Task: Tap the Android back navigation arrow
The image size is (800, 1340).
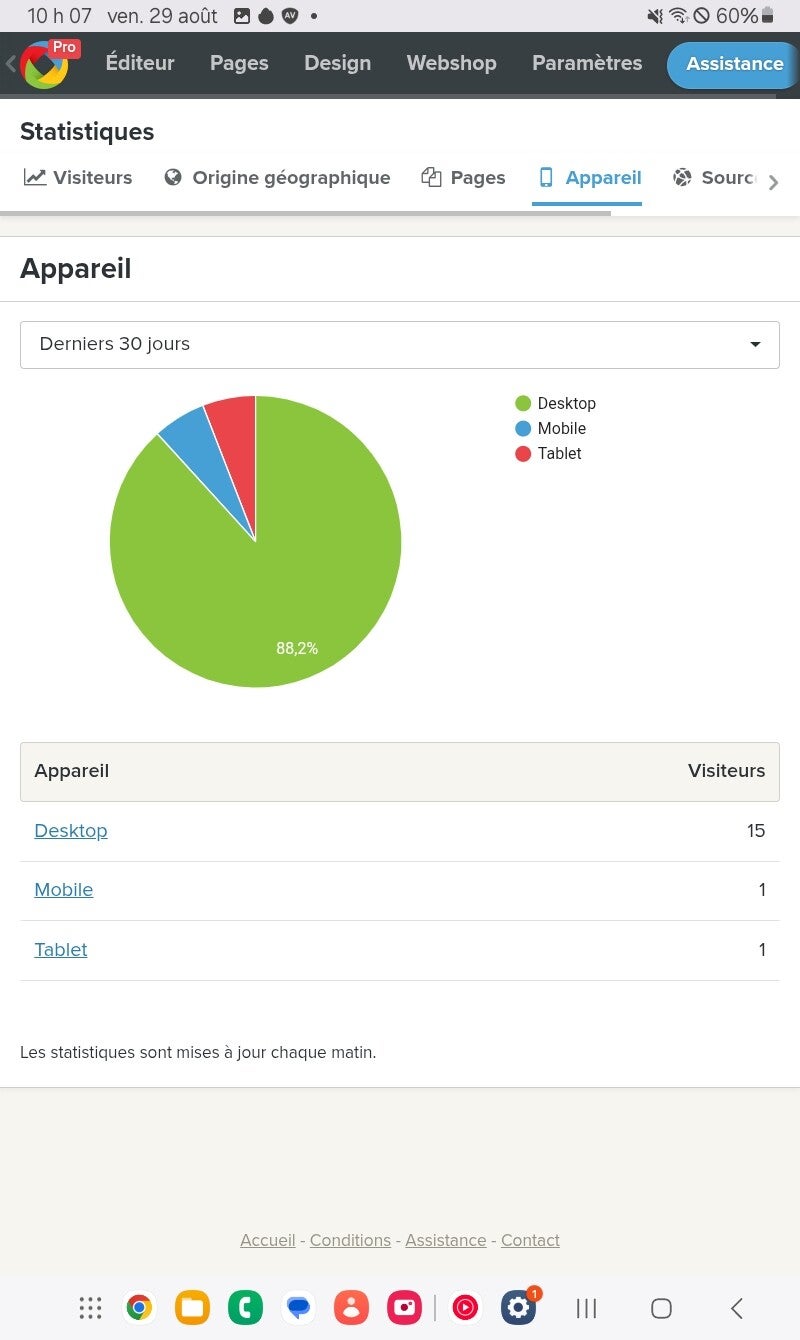Action: coord(737,1308)
